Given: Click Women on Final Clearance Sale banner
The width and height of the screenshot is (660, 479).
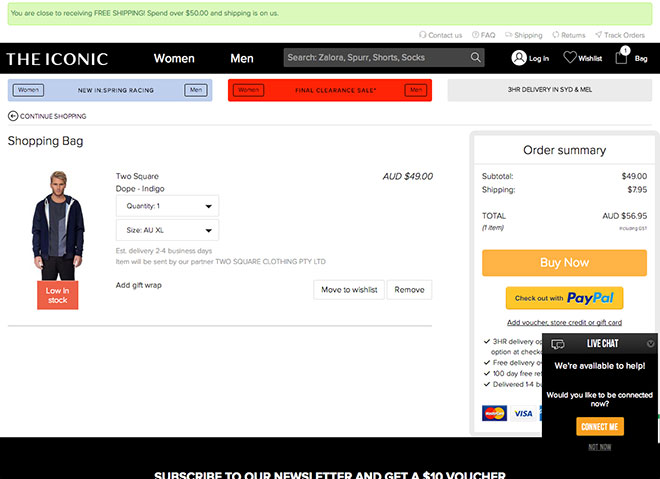Looking at the screenshot, I should tap(249, 90).
